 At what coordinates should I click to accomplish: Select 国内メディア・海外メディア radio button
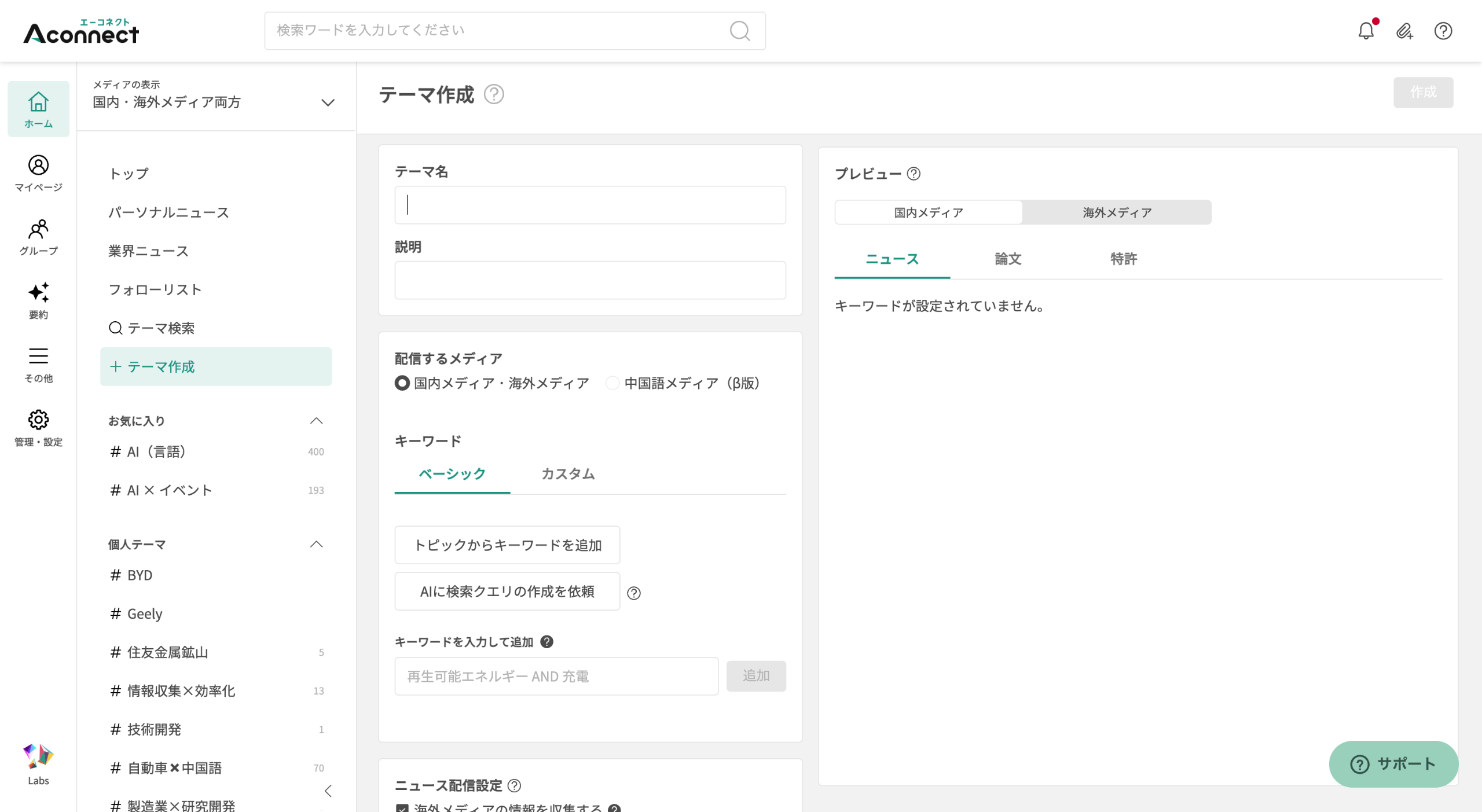[x=402, y=383]
